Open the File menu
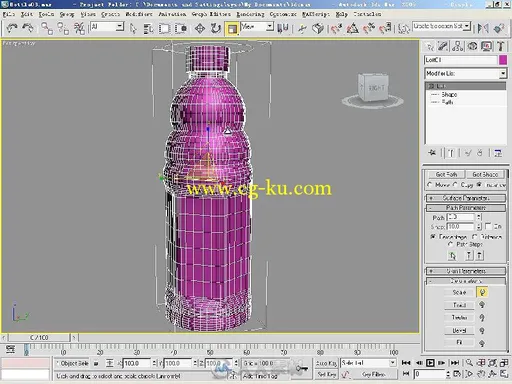This screenshot has width=512, height=384. click(x=9, y=14)
